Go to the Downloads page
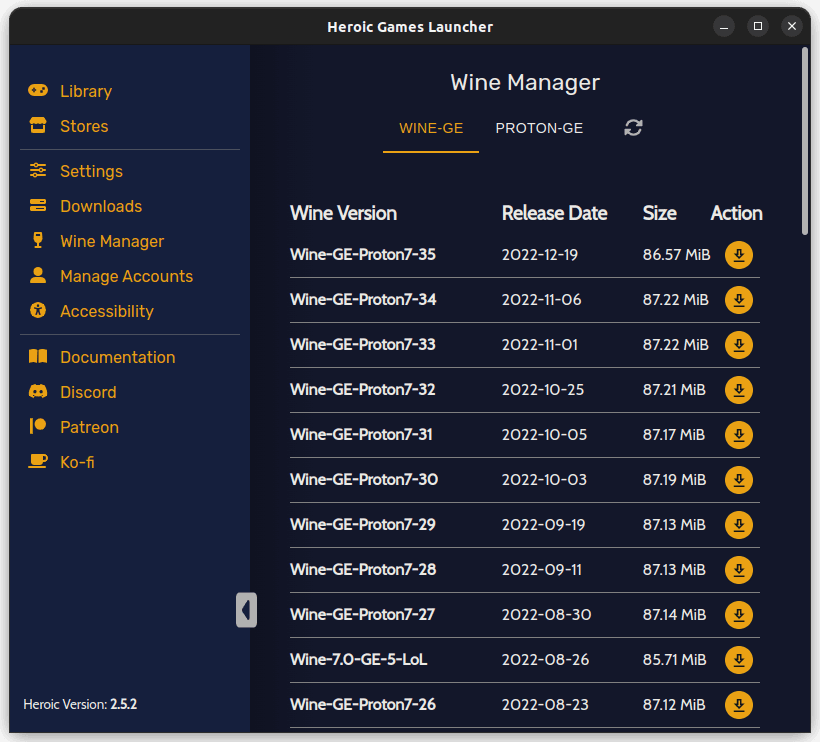820x742 pixels. click(100, 206)
